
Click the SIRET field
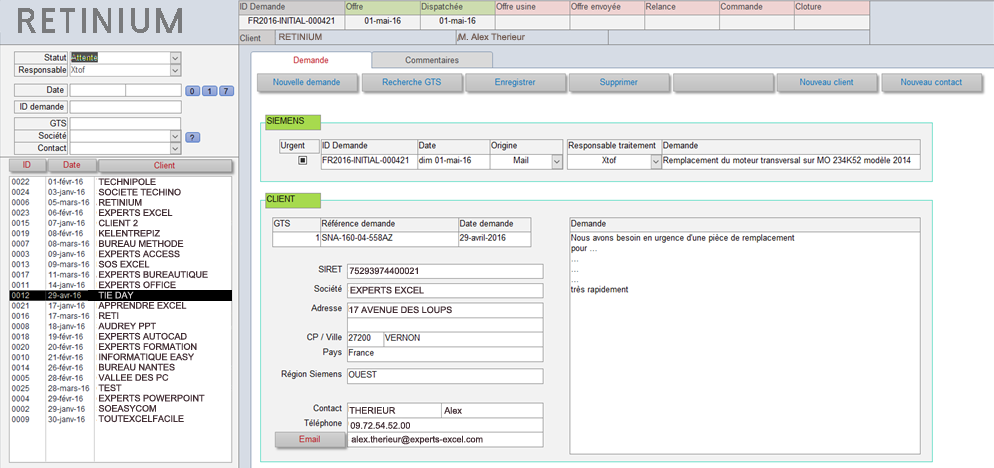[445, 271]
